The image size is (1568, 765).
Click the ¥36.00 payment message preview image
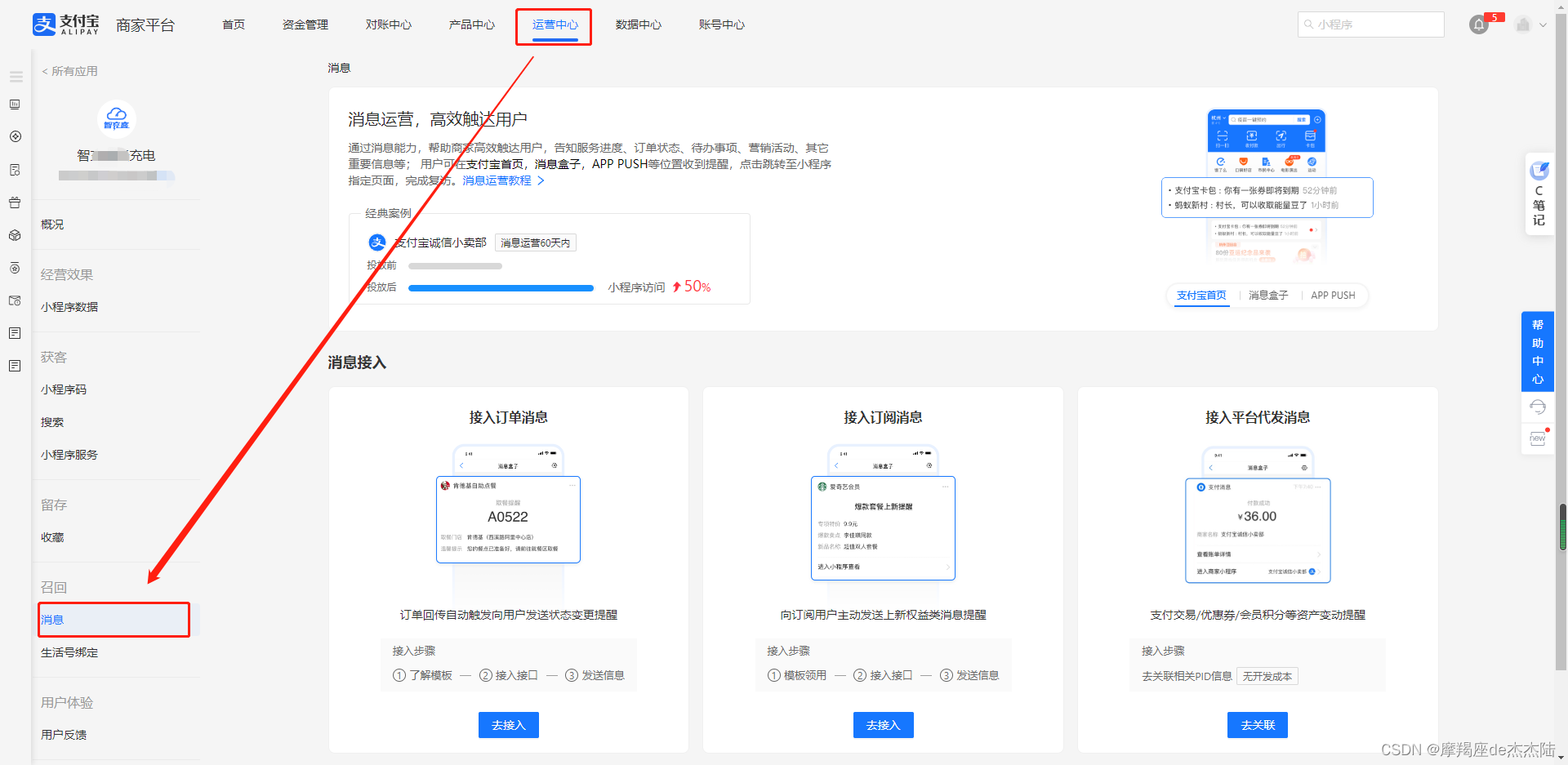click(x=1258, y=531)
